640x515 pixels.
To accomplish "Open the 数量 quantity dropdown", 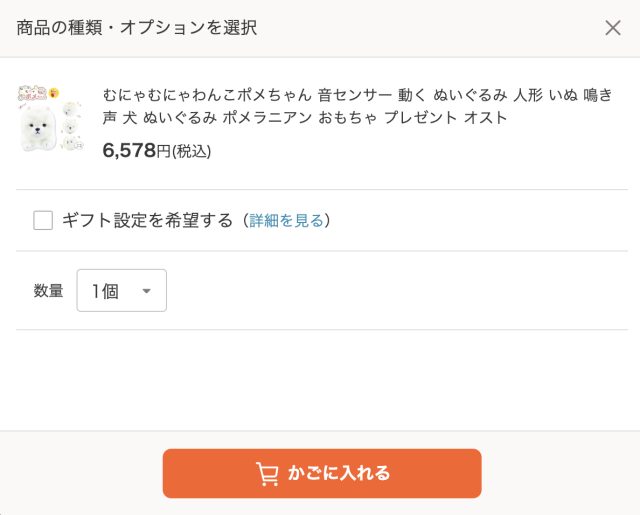I will point(121,291).
